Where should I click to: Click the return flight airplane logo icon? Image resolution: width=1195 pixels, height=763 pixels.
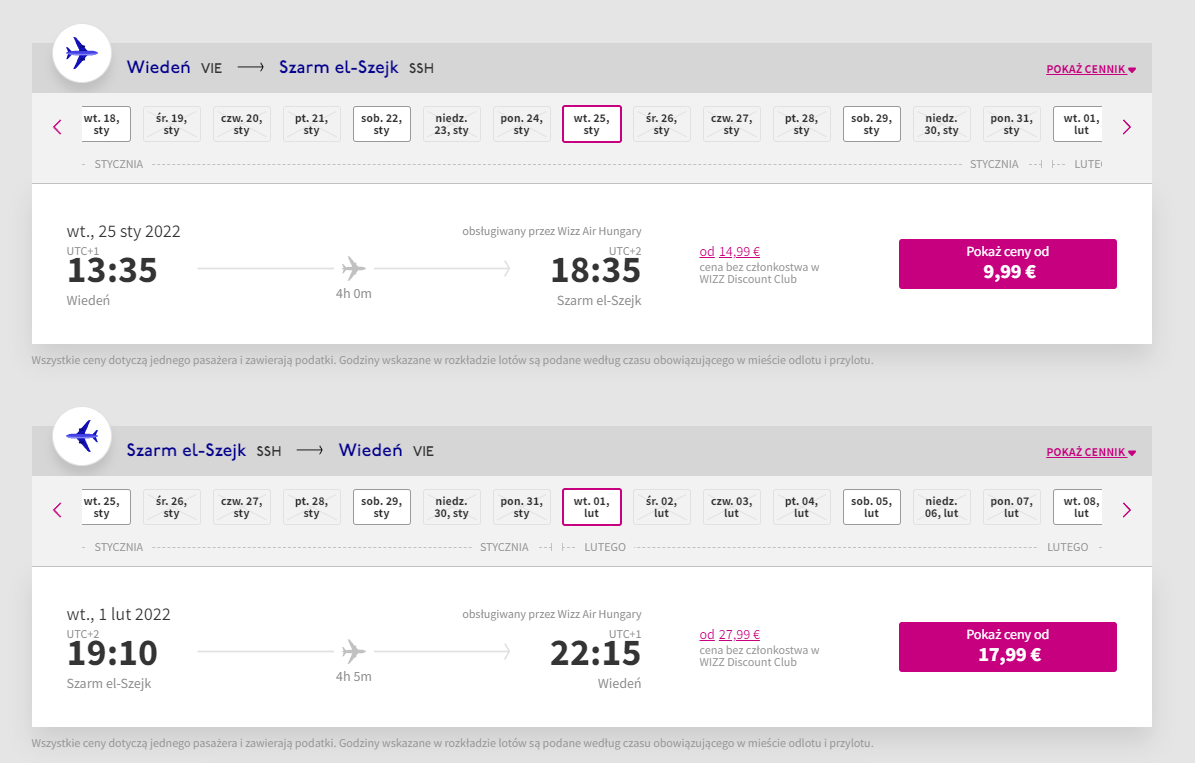tap(82, 437)
